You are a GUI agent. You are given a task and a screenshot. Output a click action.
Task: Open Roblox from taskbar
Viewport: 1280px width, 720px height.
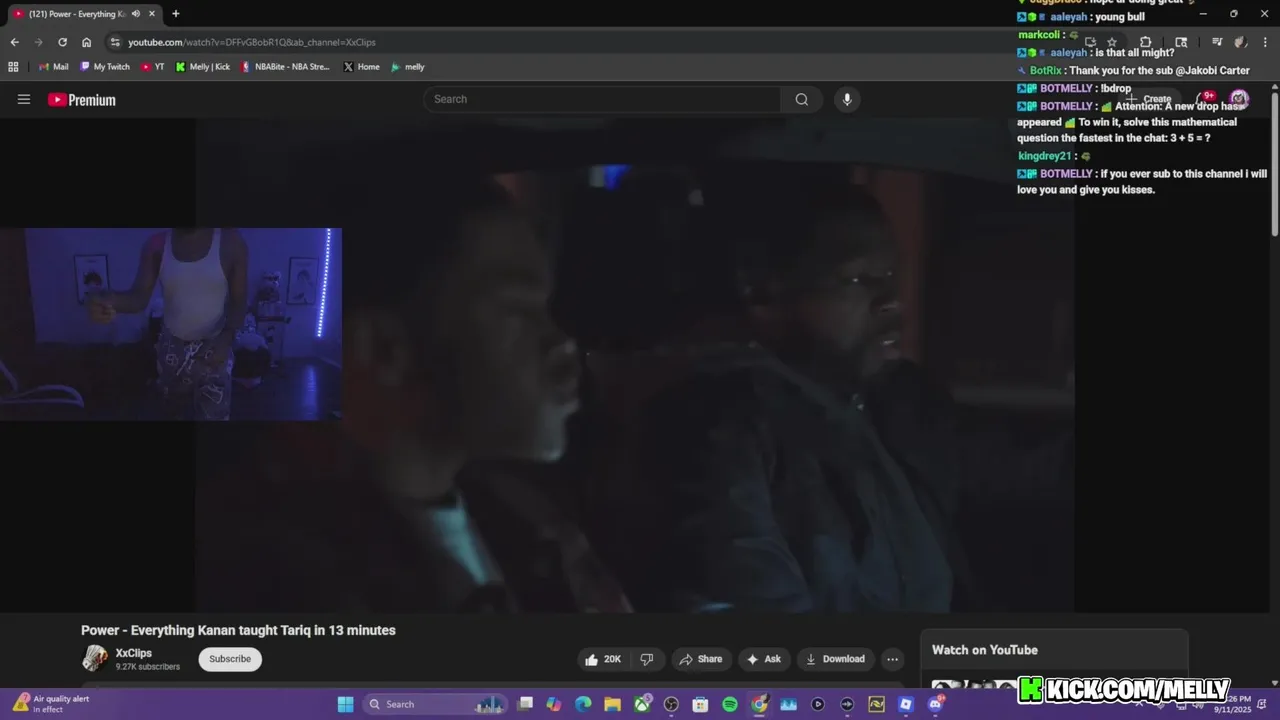pos(906,704)
